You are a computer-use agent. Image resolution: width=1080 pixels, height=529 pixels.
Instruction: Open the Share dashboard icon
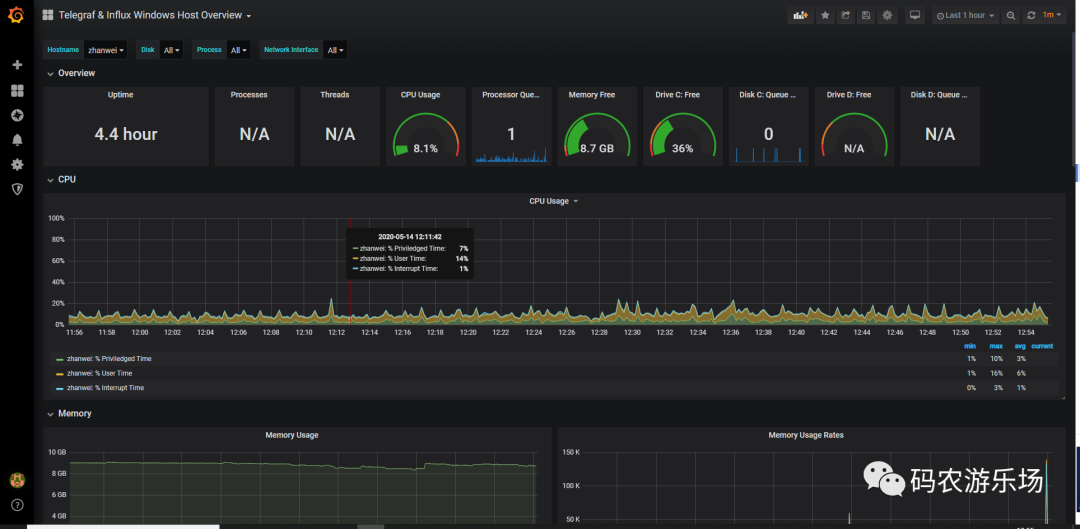click(845, 15)
